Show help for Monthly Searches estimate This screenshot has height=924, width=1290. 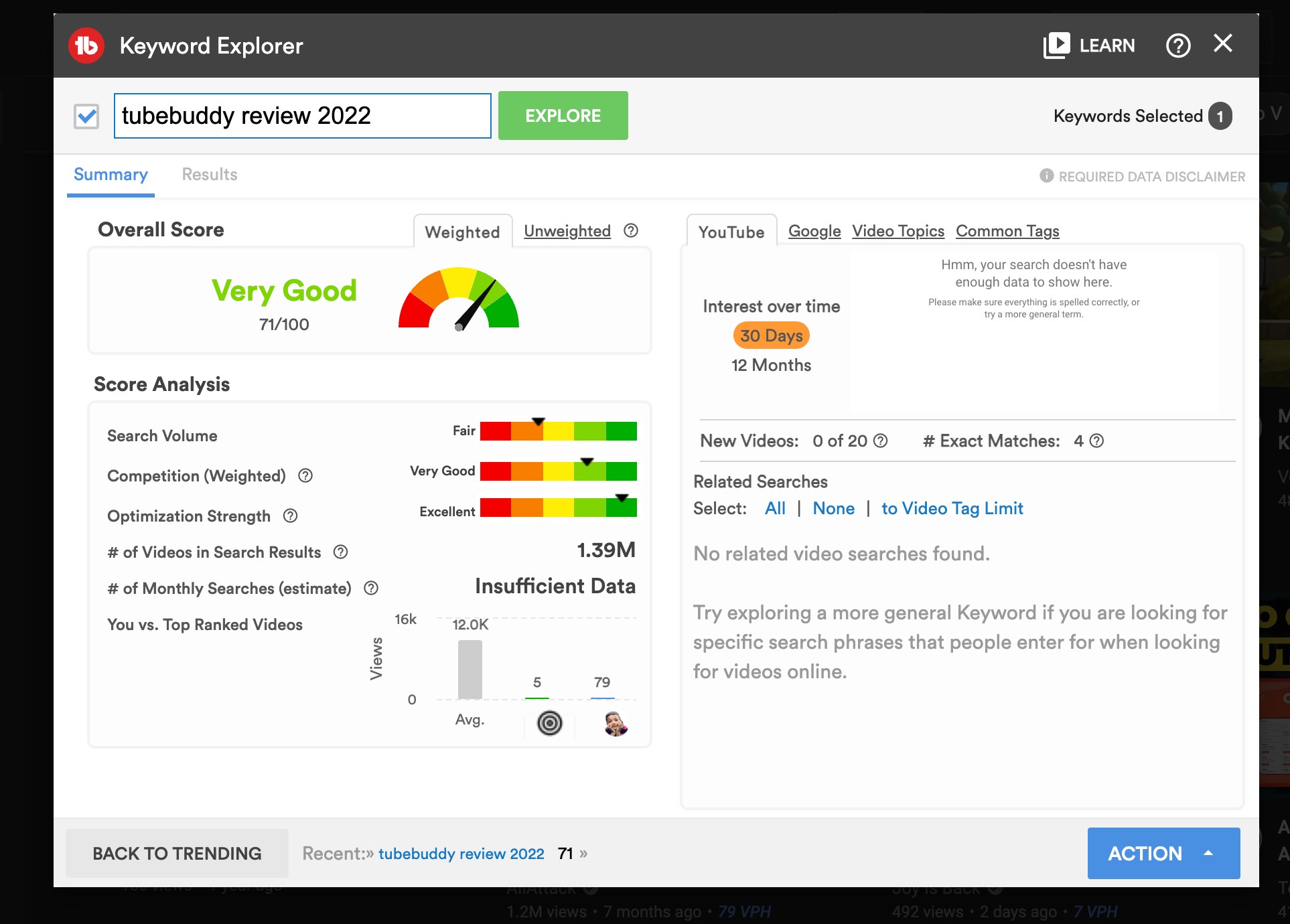(371, 588)
